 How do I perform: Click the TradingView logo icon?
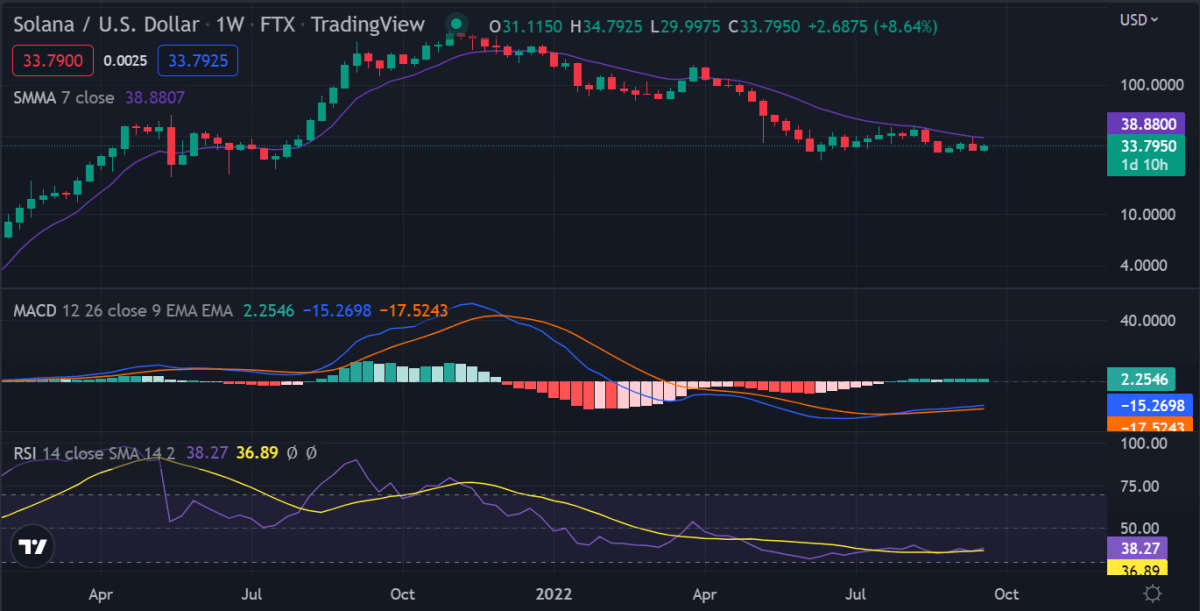34,547
